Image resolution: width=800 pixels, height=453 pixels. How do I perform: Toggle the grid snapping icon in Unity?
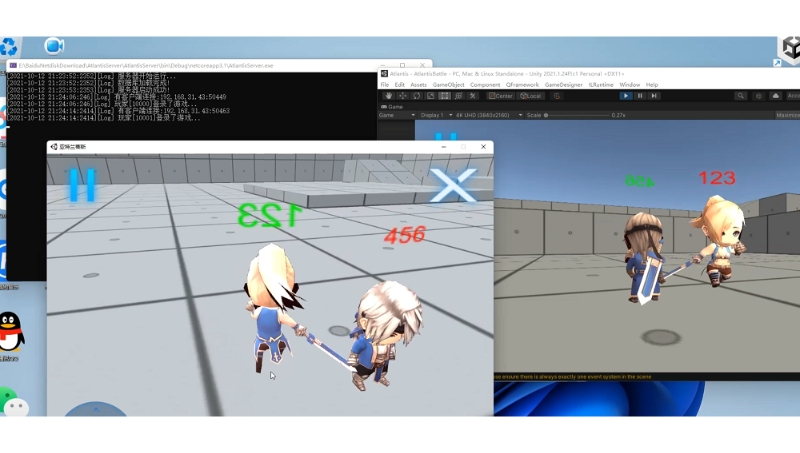click(557, 96)
